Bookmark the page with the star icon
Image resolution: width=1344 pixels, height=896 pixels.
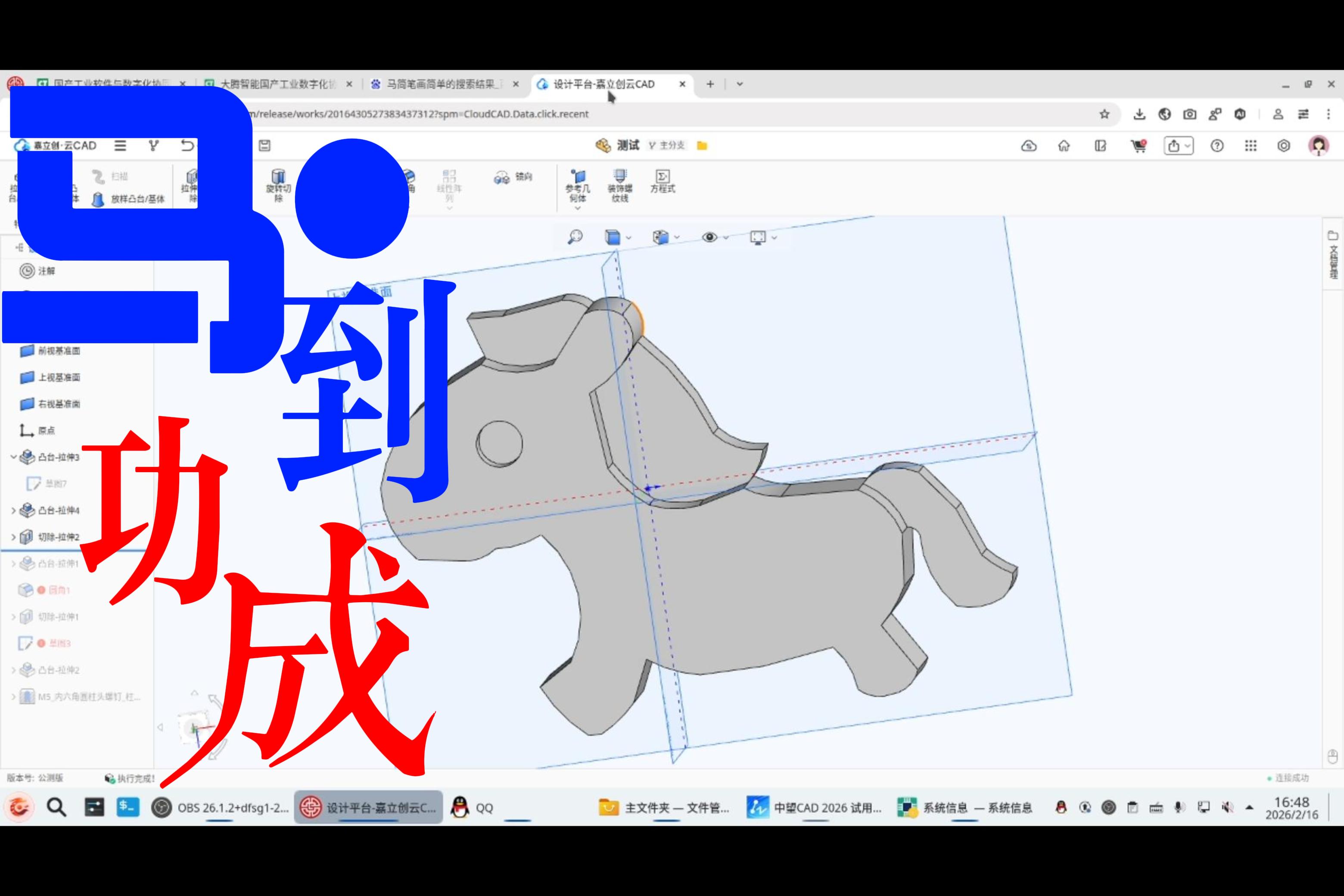tap(1104, 114)
